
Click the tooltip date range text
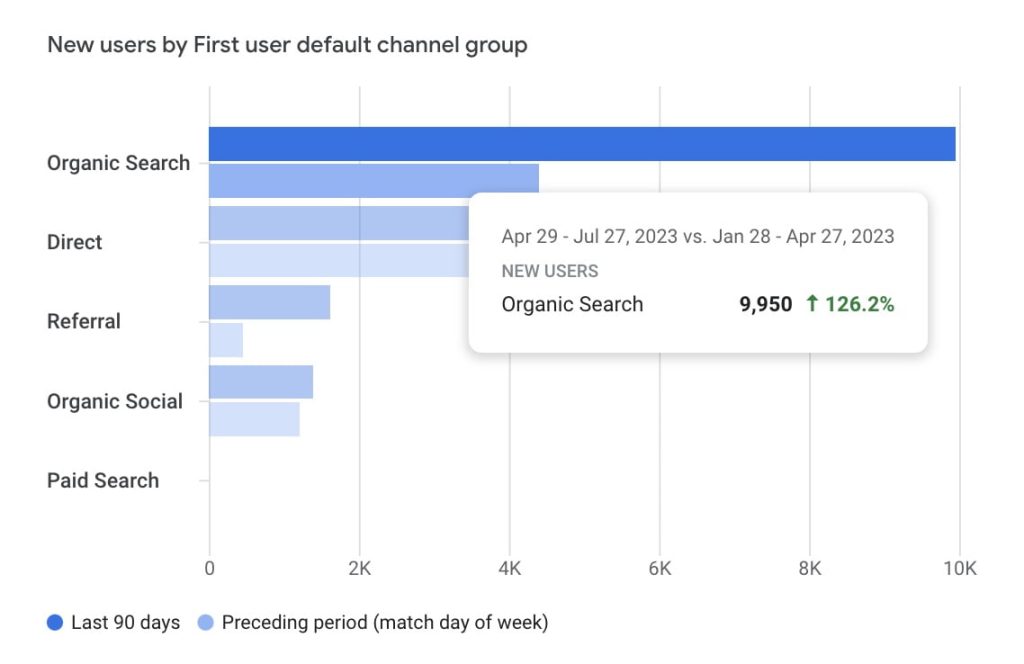[x=697, y=236]
